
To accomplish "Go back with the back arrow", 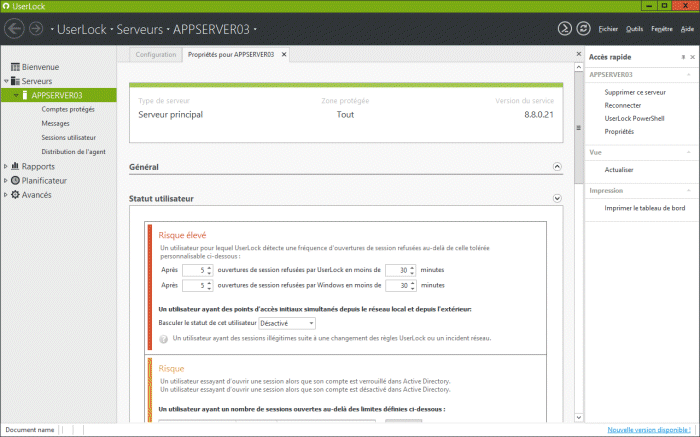I will [14, 29].
